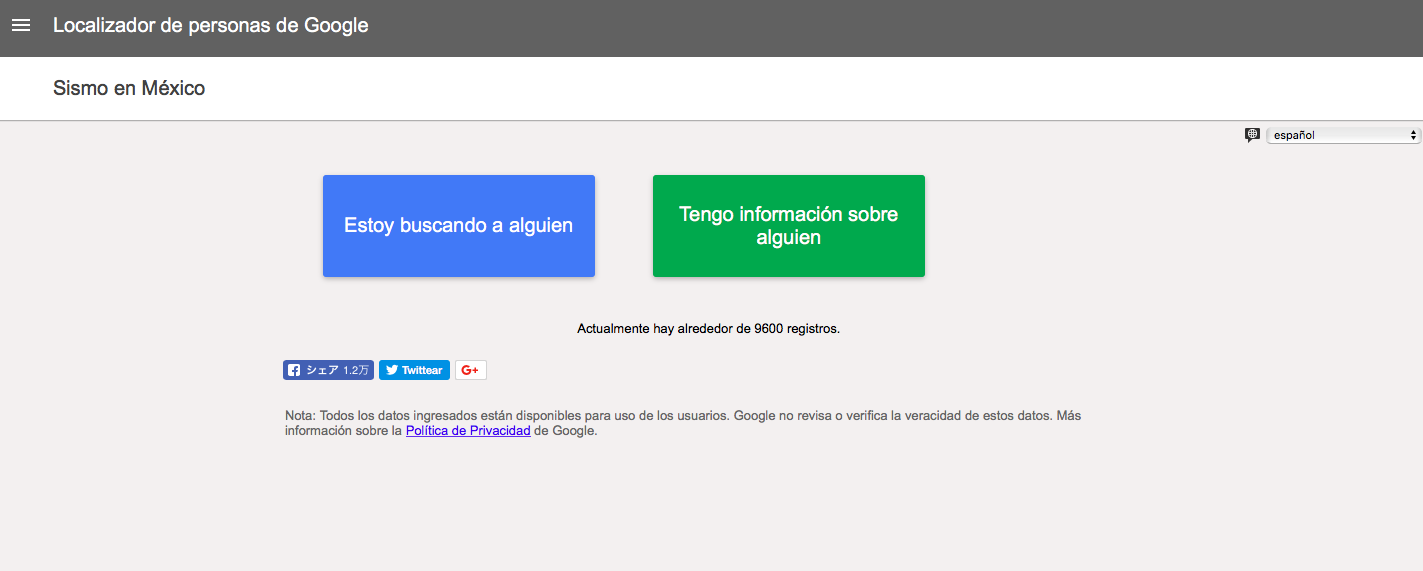Open the Política de Privacidad link
Screen dimensions: 1423x571
tap(468, 431)
